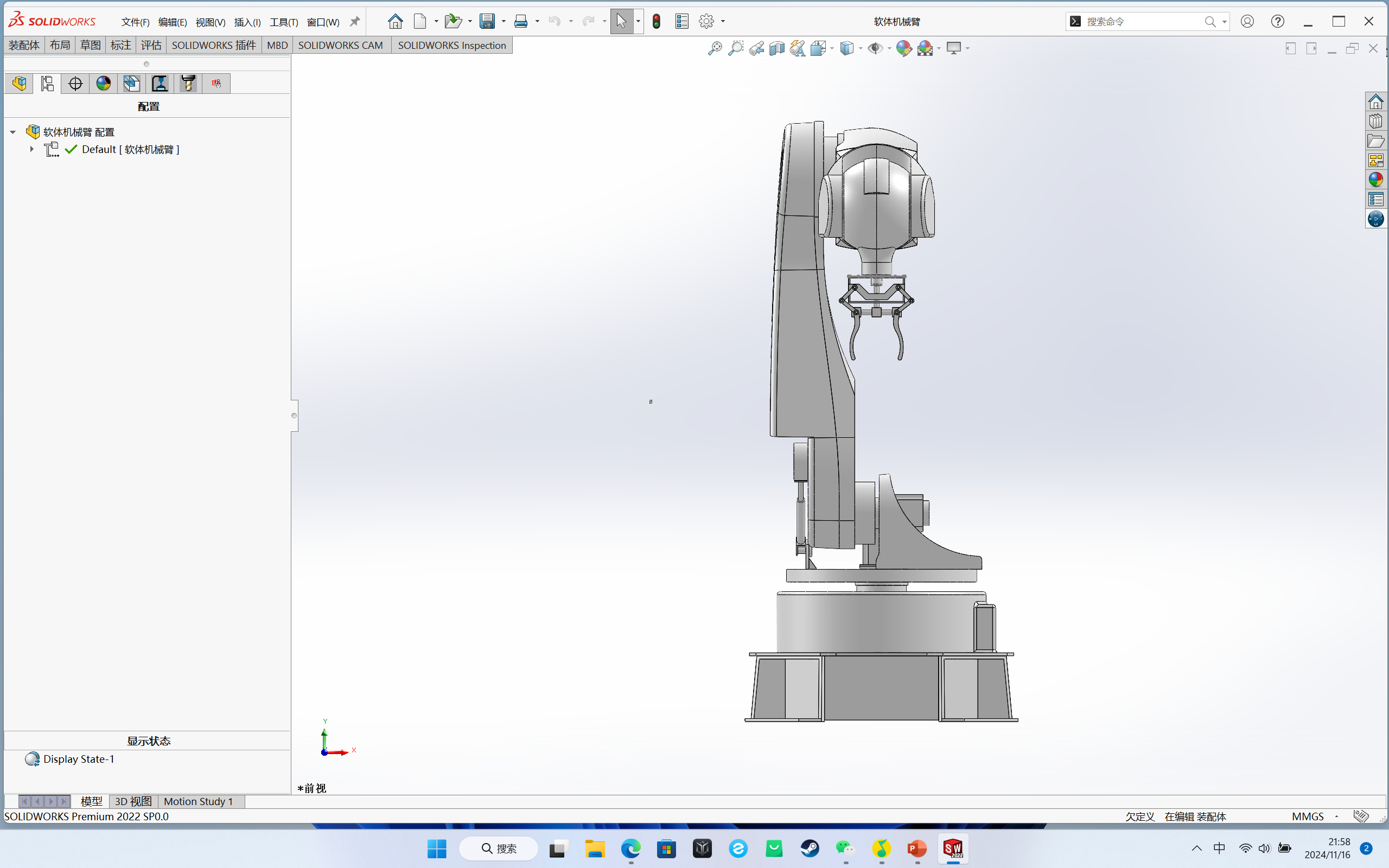This screenshot has width=1389, height=868.
Task: Open dropdown next to New document
Action: 436,21
